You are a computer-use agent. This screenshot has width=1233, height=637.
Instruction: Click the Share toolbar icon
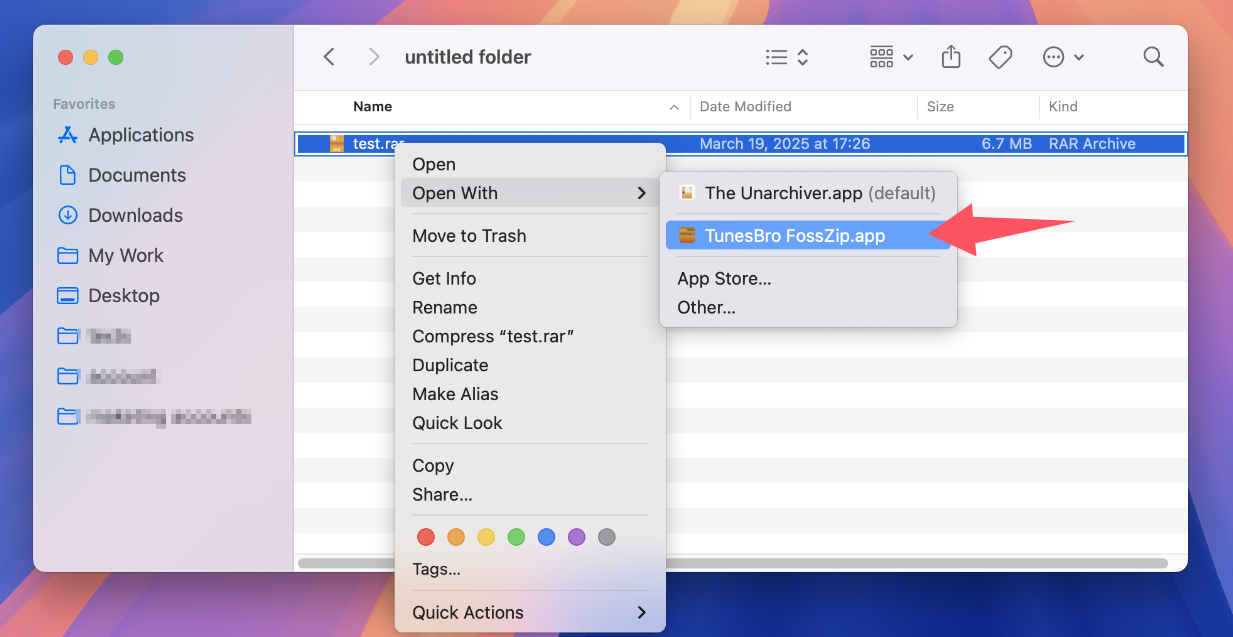coord(951,57)
